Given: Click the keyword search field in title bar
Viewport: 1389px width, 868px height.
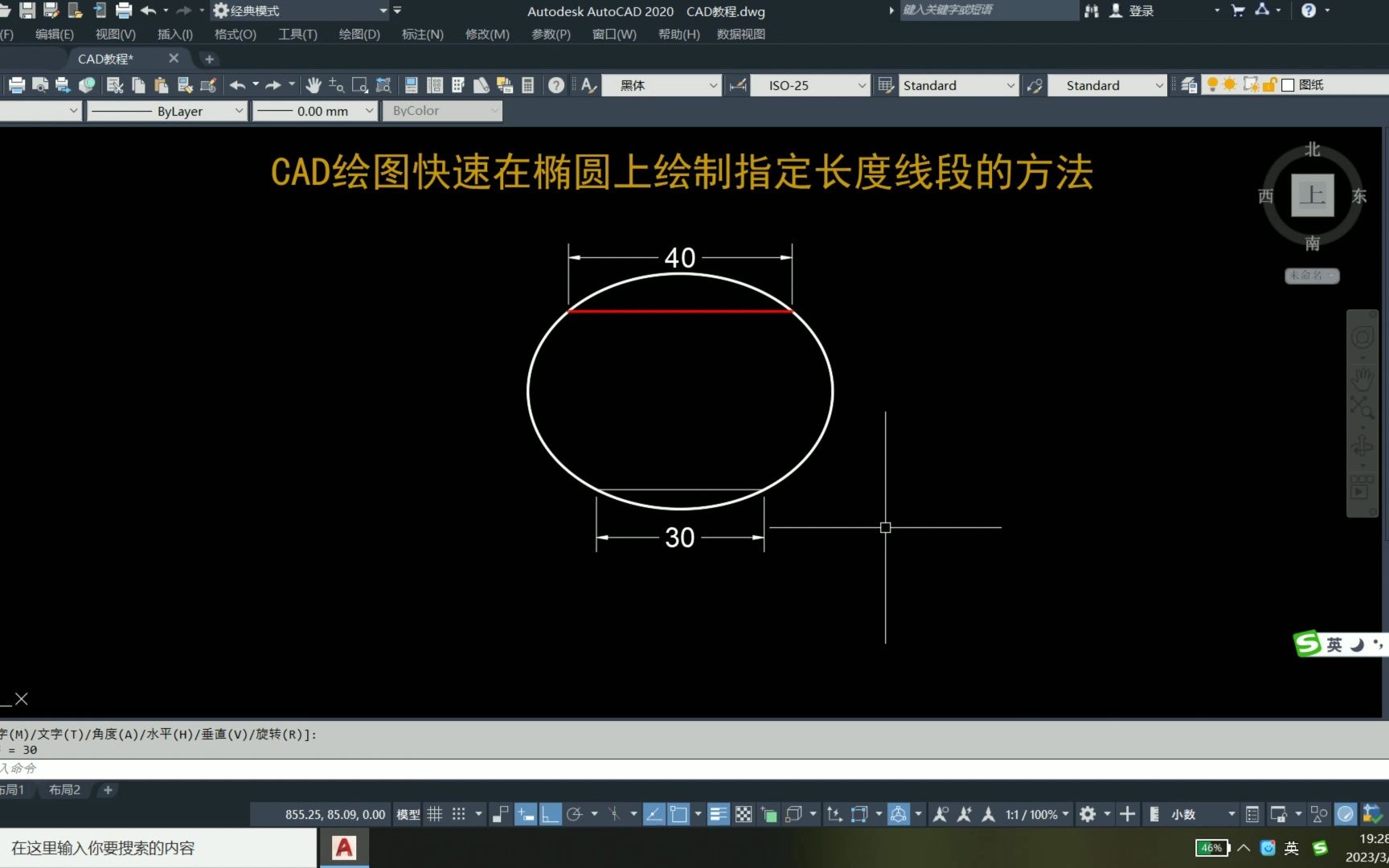Looking at the screenshot, I should click(x=989, y=10).
